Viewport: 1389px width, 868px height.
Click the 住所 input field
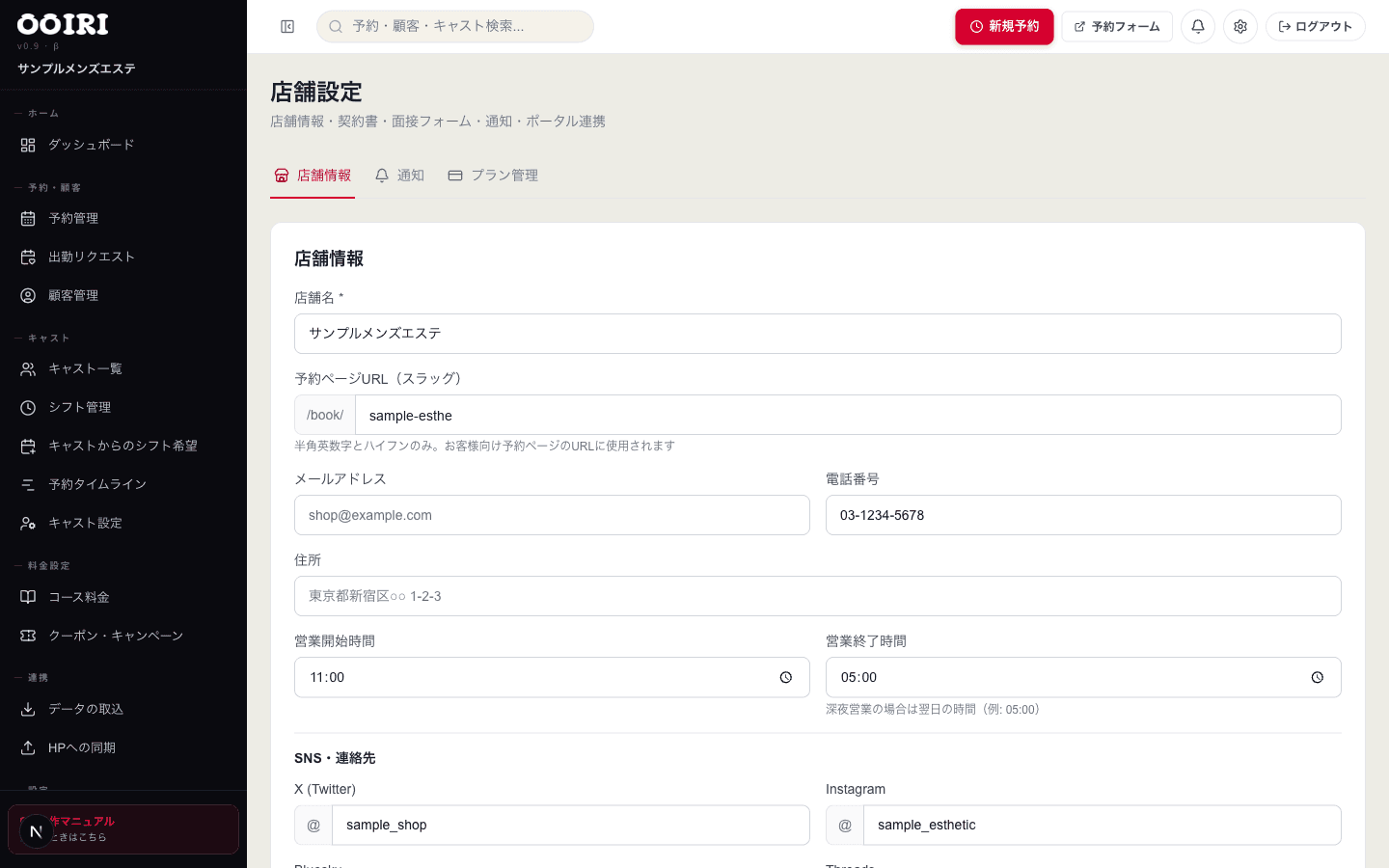[818, 596]
